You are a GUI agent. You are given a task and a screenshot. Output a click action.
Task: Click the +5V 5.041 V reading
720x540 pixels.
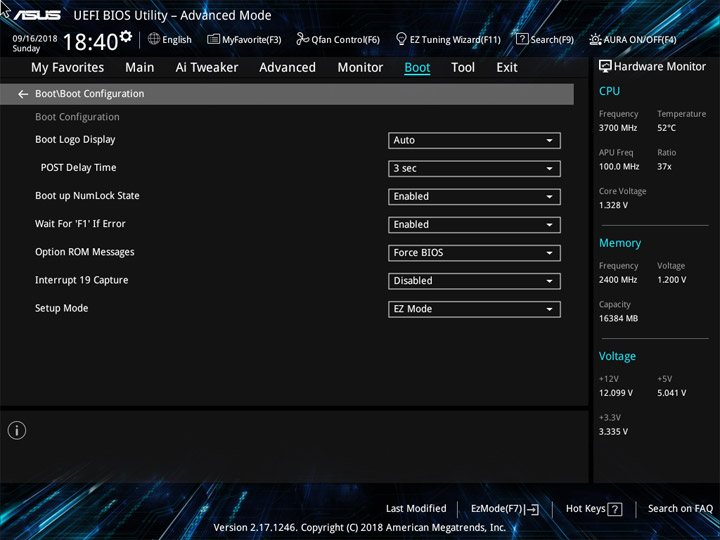tap(672, 393)
